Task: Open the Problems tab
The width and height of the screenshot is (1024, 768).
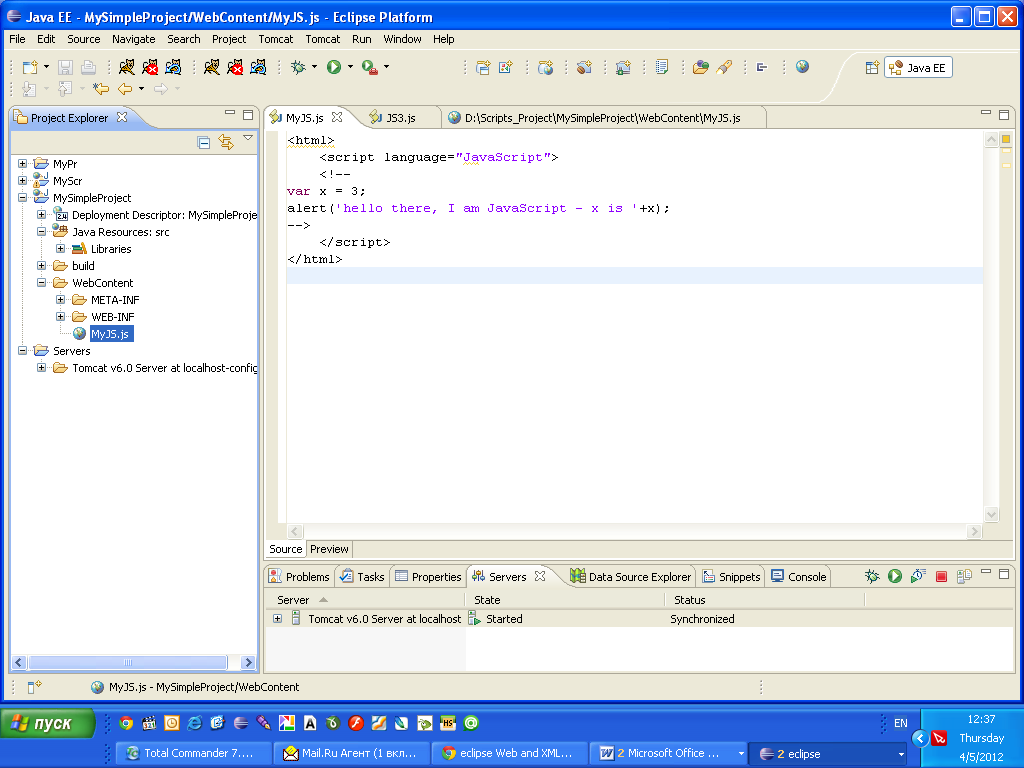Action: [300, 577]
